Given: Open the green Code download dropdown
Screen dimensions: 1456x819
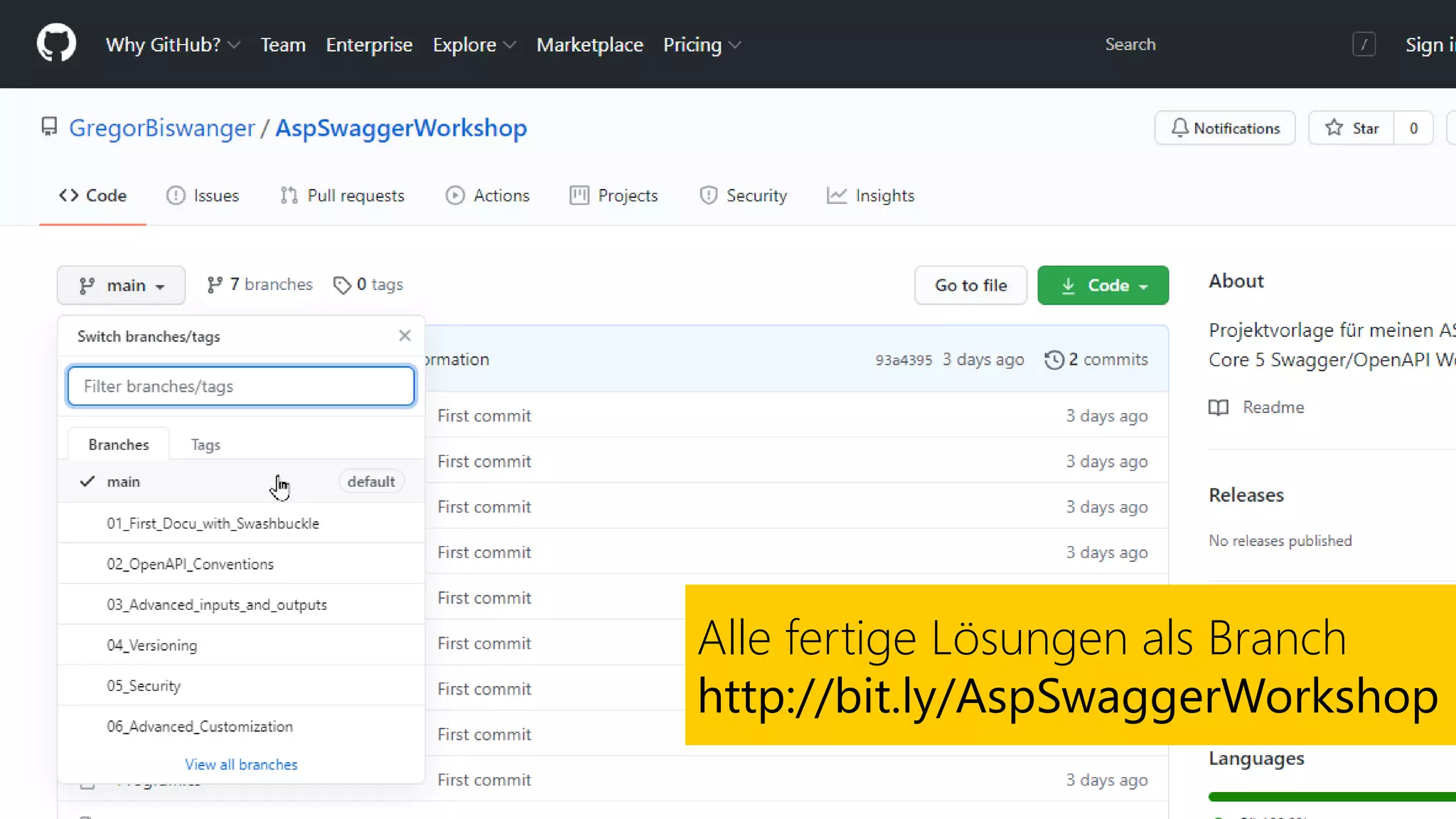Looking at the screenshot, I should (x=1103, y=285).
